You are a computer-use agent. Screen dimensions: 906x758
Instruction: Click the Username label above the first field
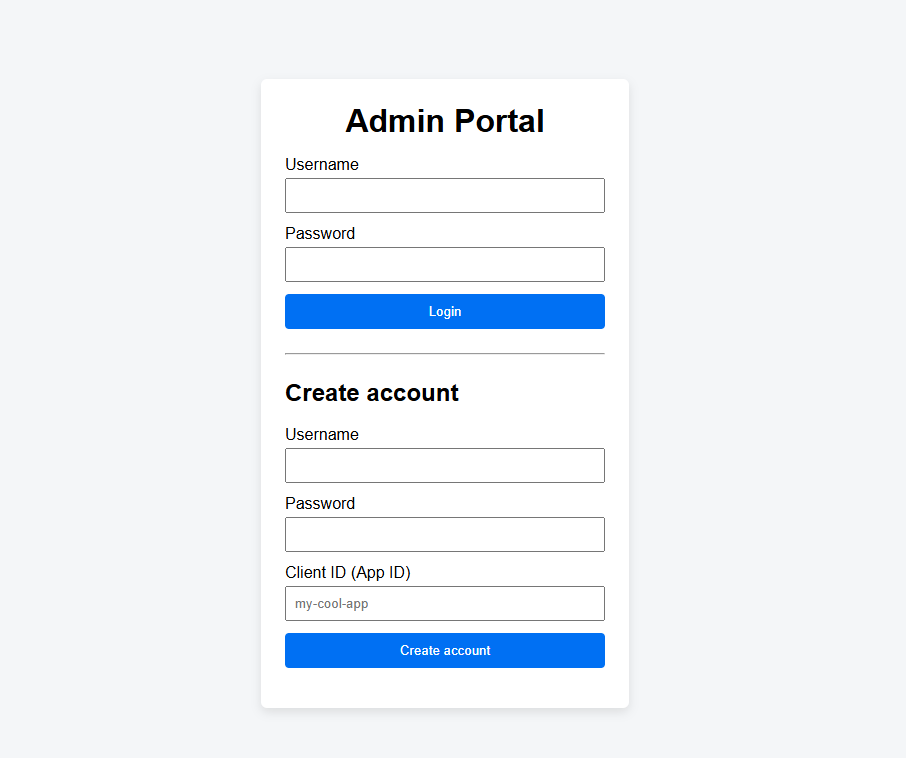[x=321, y=164]
